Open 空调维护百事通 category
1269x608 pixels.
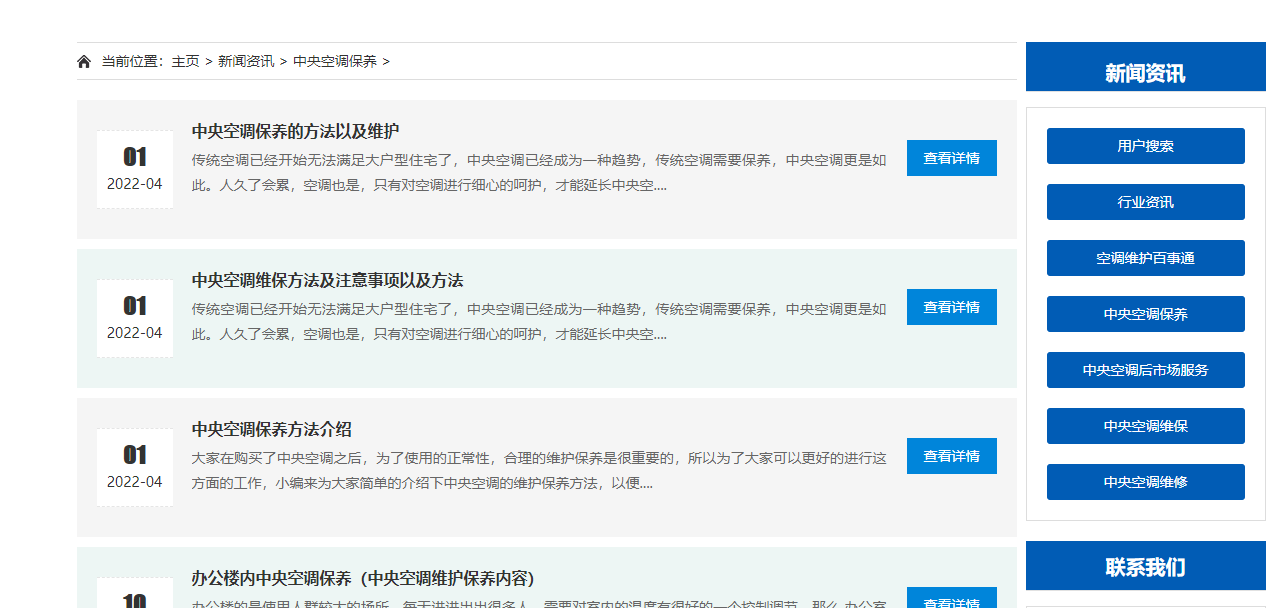click(x=1145, y=258)
